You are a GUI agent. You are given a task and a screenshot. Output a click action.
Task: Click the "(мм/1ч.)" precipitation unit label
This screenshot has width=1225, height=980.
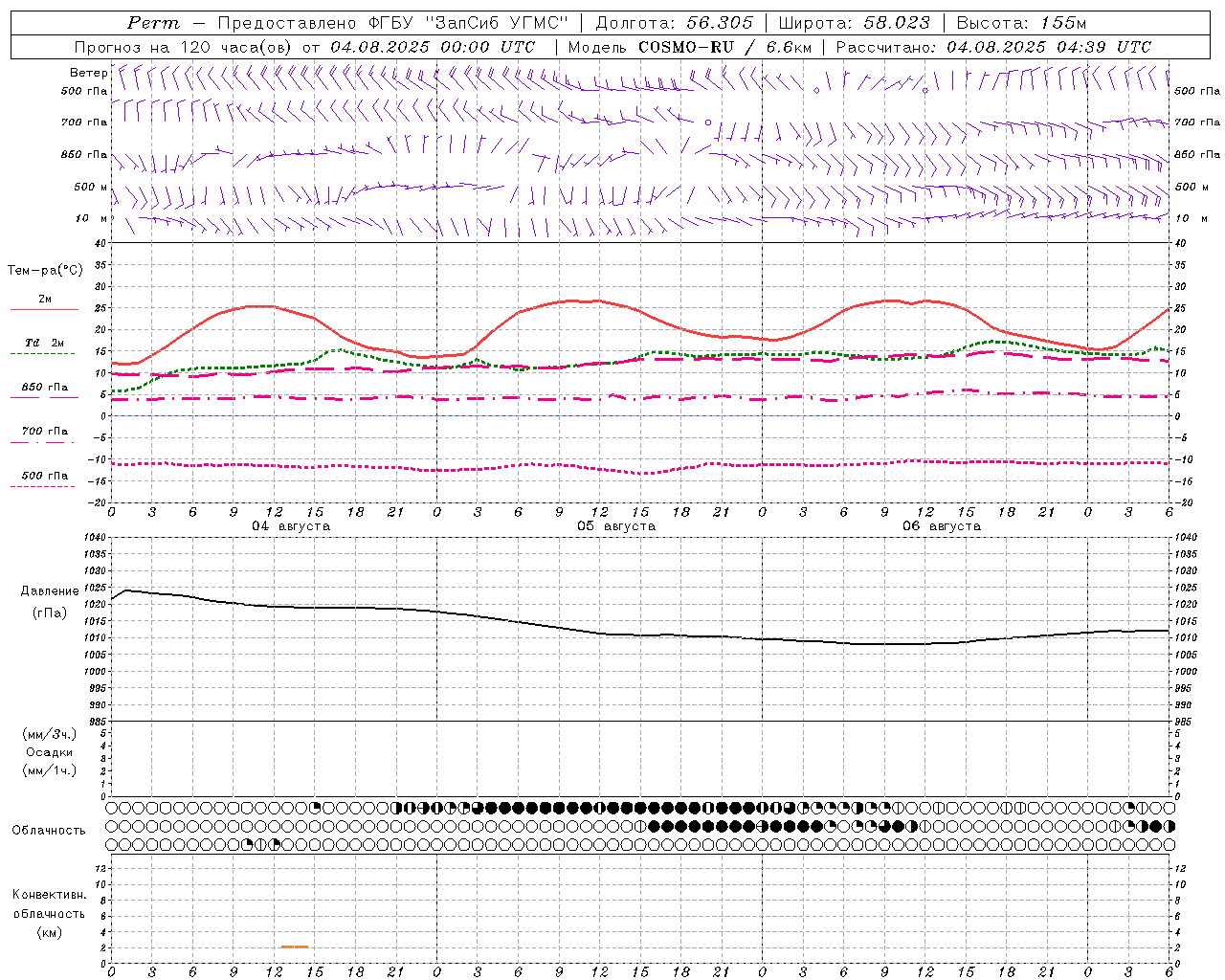tap(50, 770)
